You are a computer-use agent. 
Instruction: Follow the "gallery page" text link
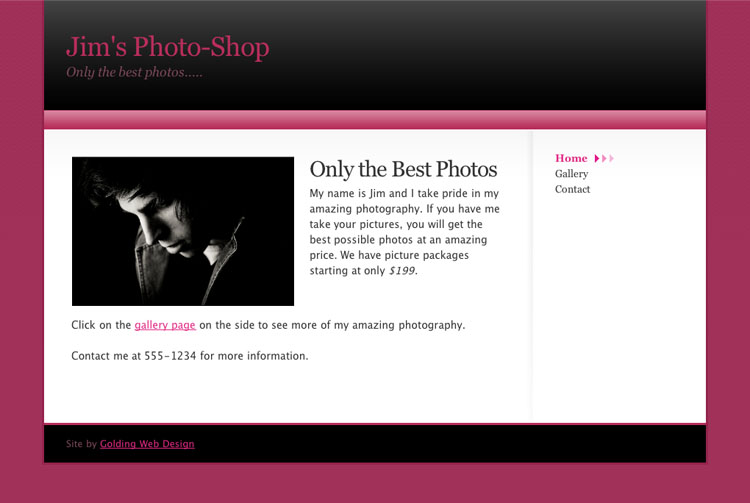click(165, 325)
